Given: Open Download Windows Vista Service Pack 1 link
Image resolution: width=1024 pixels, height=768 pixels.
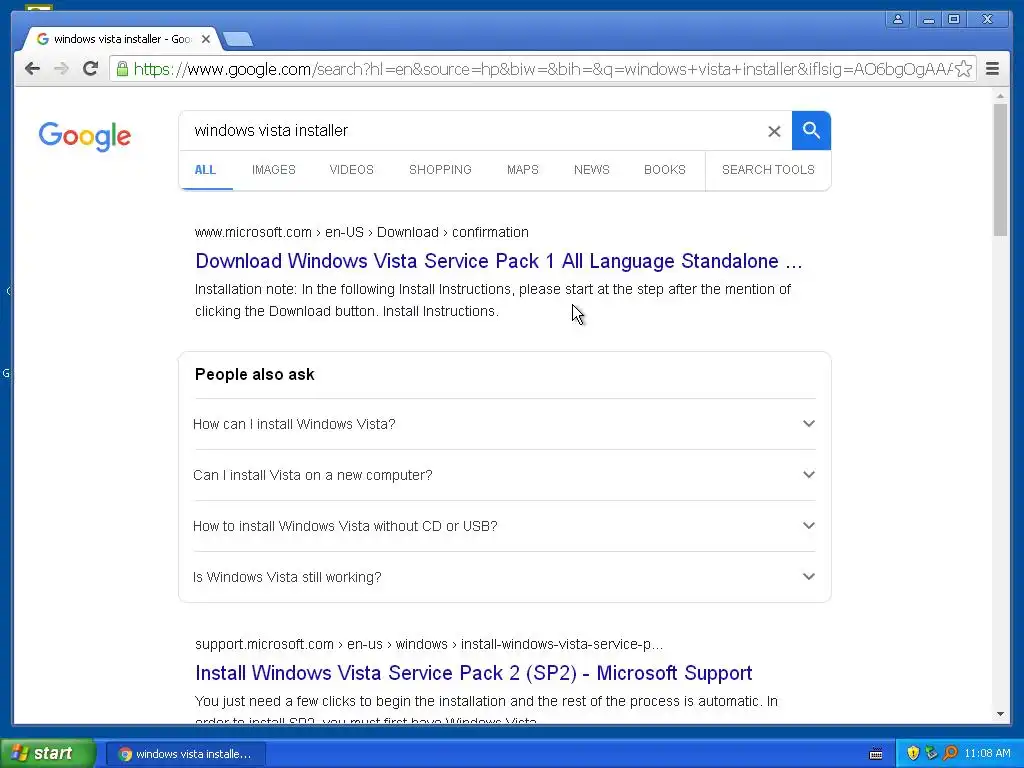Looking at the screenshot, I should (x=498, y=261).
